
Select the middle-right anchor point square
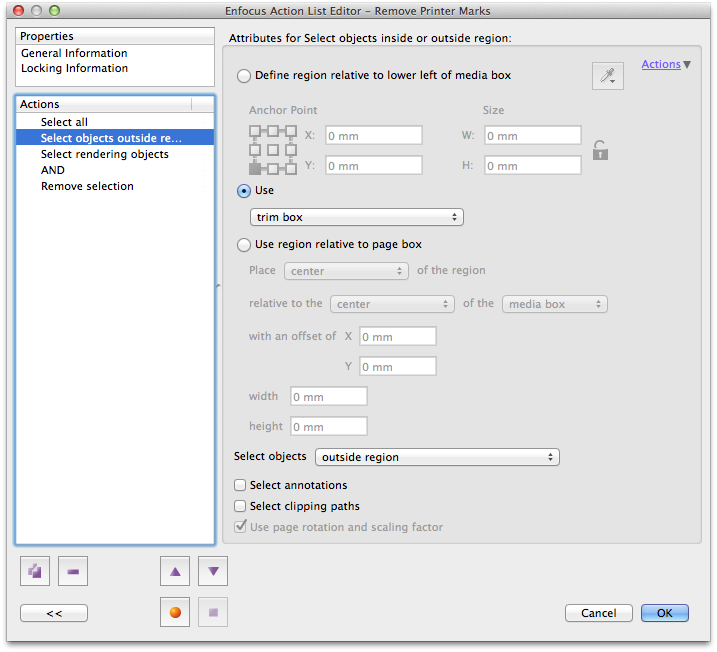(291, 150)
